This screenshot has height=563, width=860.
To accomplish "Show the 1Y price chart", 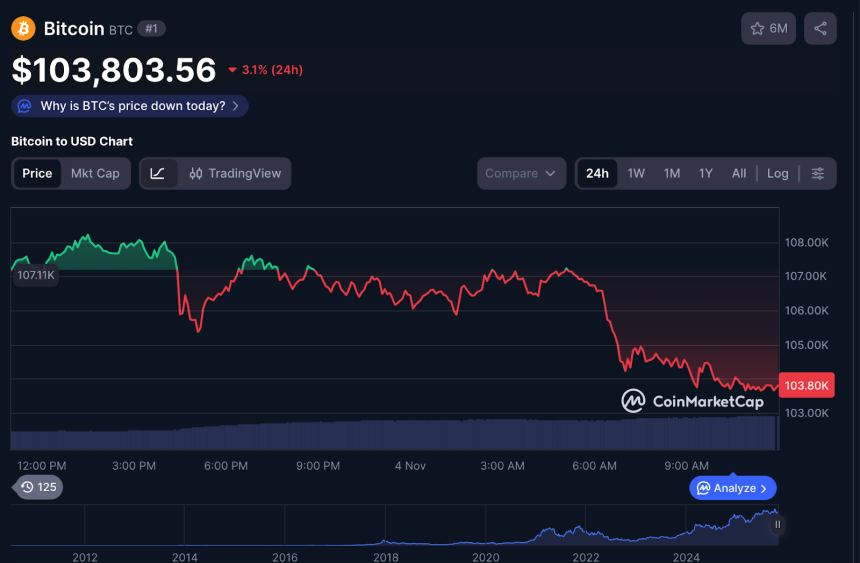I will [706, 173].
